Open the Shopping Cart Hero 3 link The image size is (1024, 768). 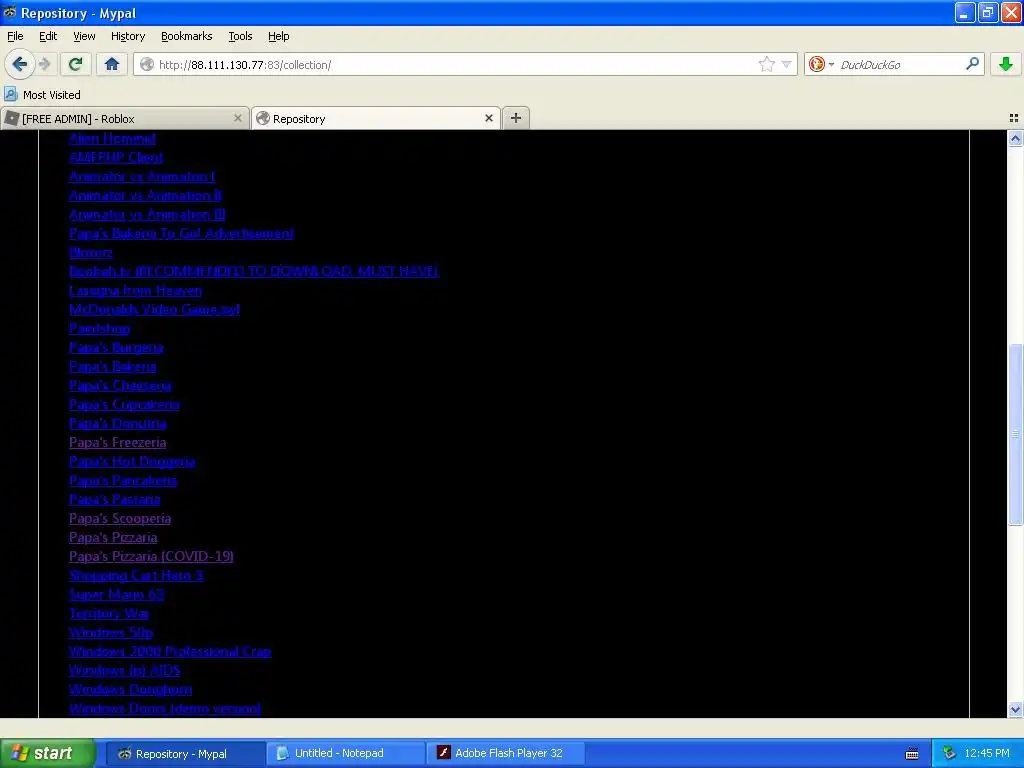pyautogui.click(x=136, y=575)
